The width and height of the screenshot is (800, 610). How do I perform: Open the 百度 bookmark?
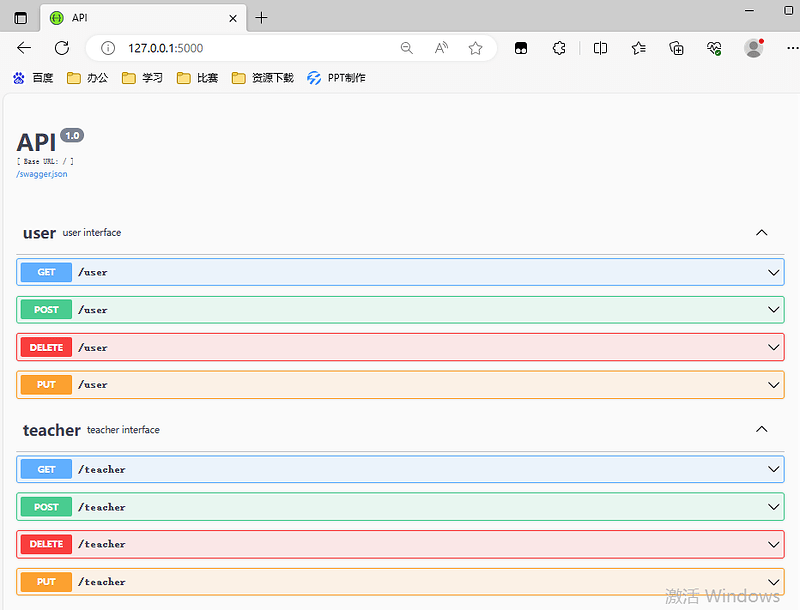pos(33,78)
